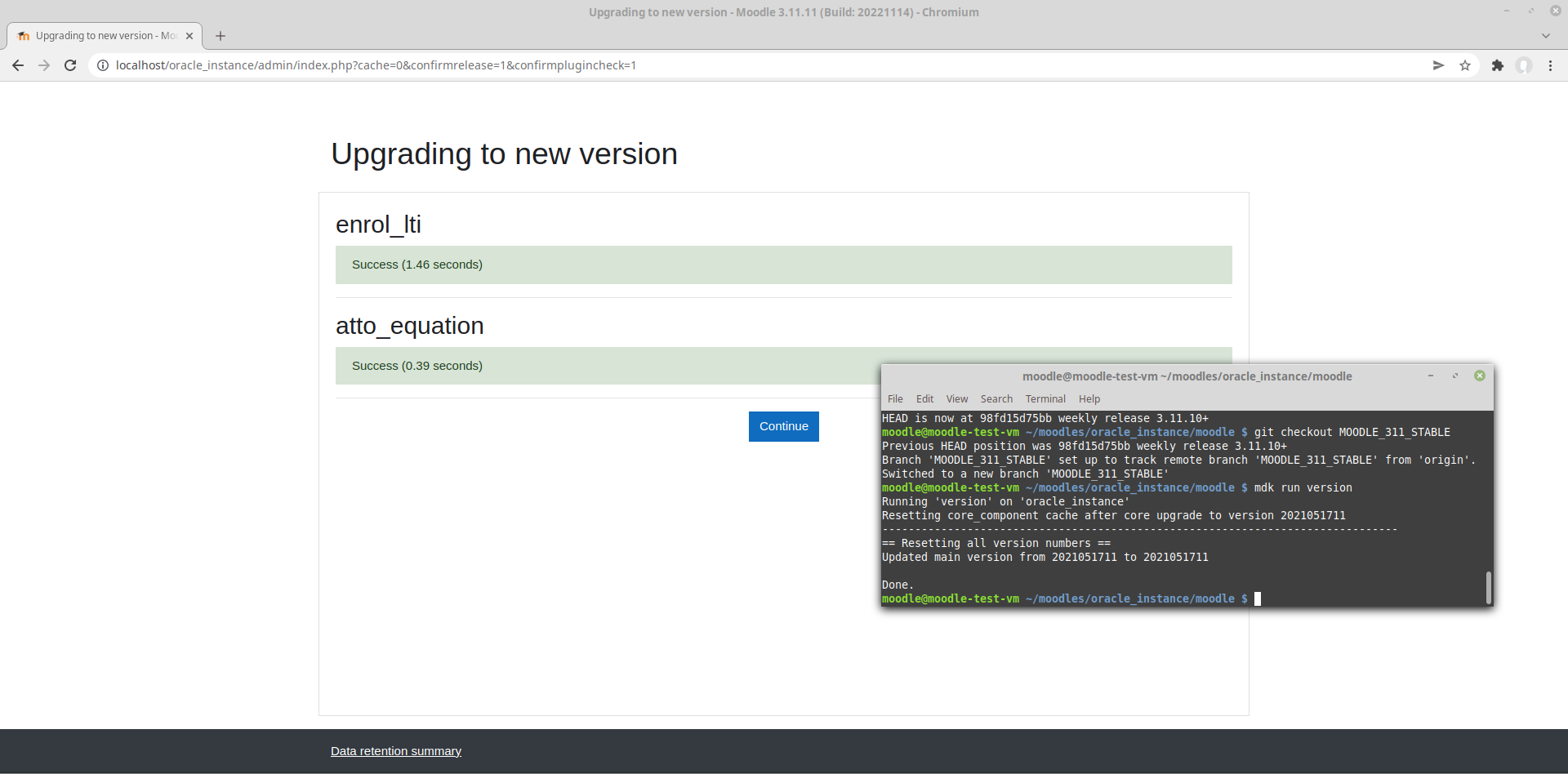The height and width of the screenshot is (774, 1568).
Task: Open the terminal View menu
Action: point(957,399)
